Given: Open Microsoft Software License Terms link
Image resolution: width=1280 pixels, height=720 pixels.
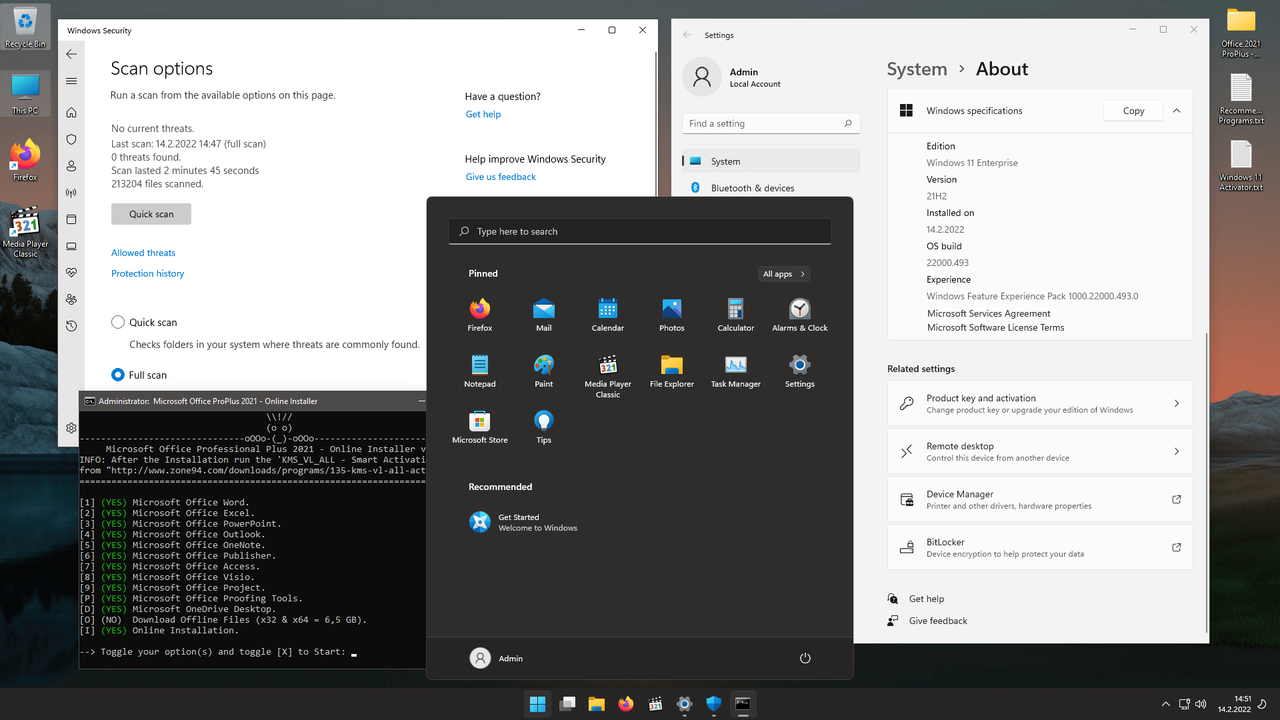Looking at the screenshot, I should (x=996, y=328).
